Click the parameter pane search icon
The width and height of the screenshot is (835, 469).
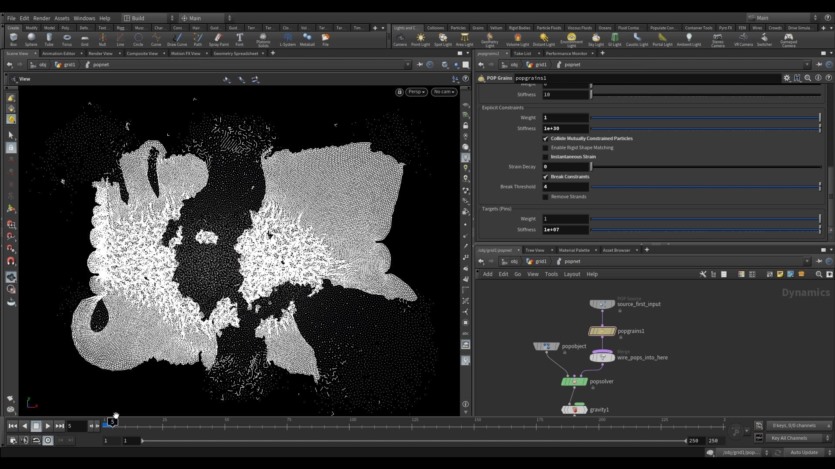pyautogui.click(x=808, y=78)
